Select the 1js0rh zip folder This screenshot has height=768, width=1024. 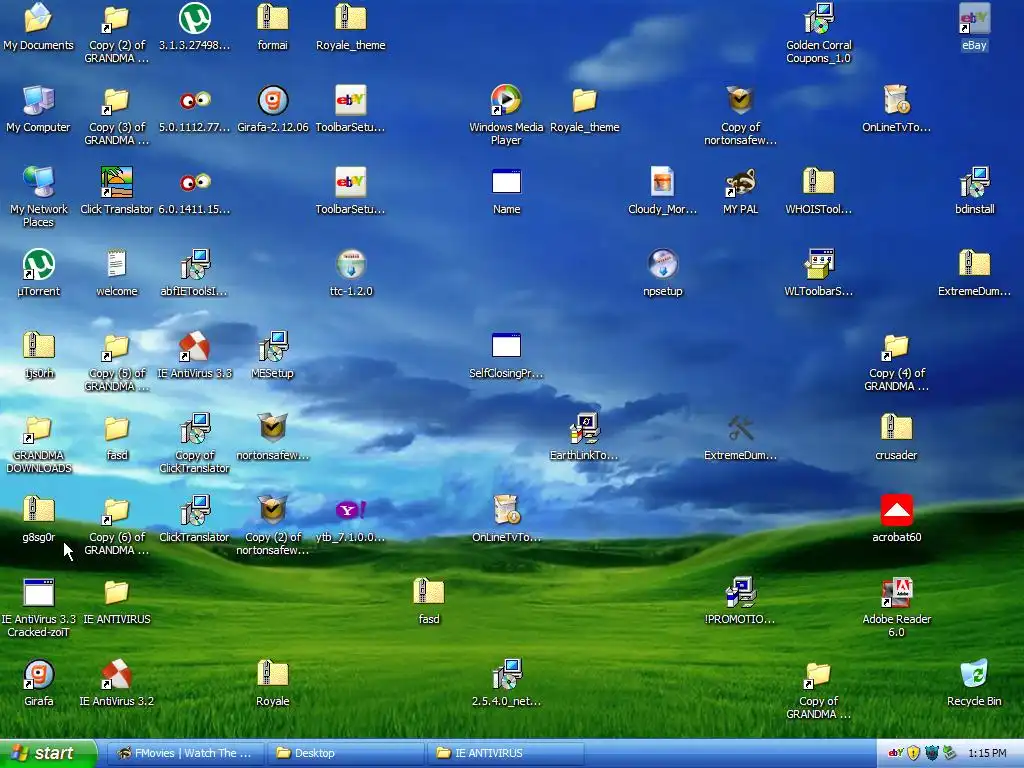39,346
